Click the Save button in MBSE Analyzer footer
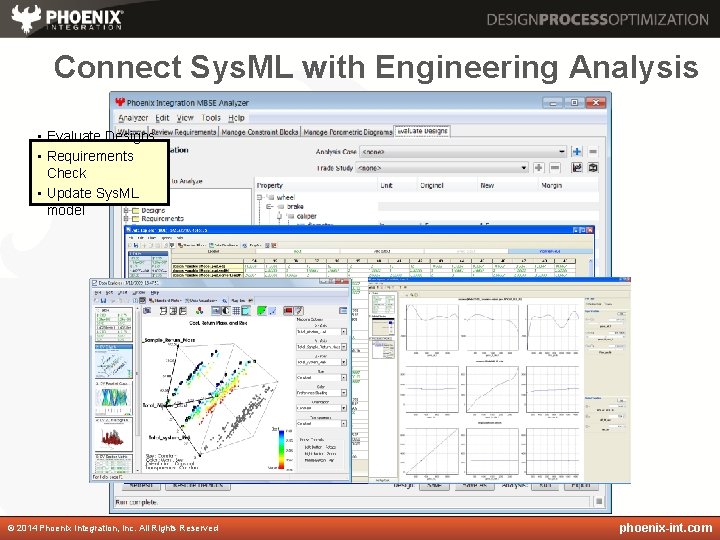This screenshot has width=720, height=540. coord(434,485)
